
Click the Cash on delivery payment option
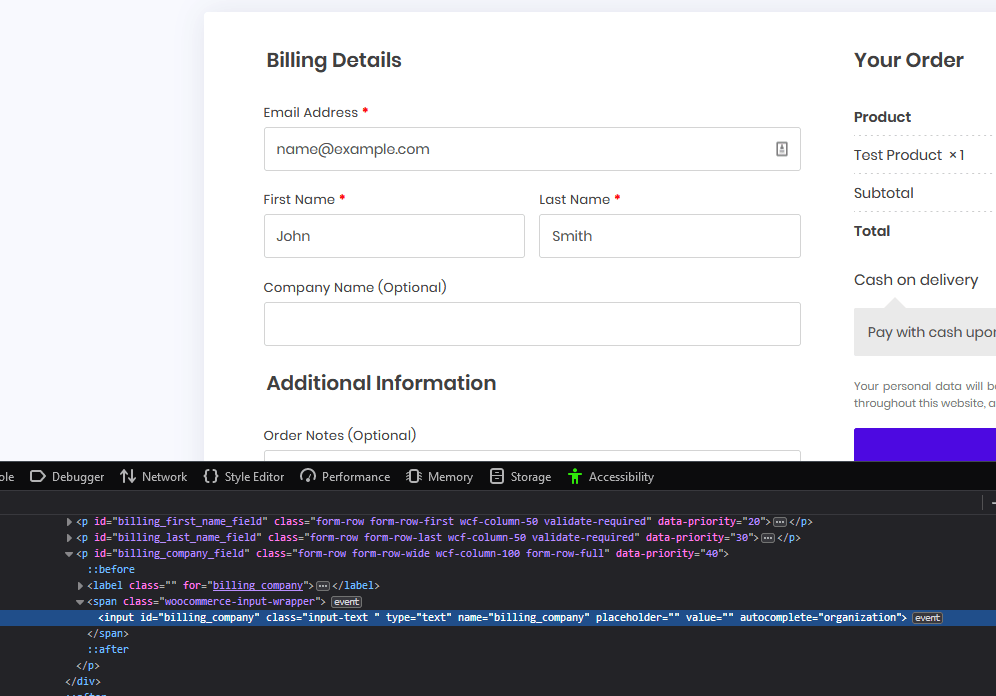(916, 280)
